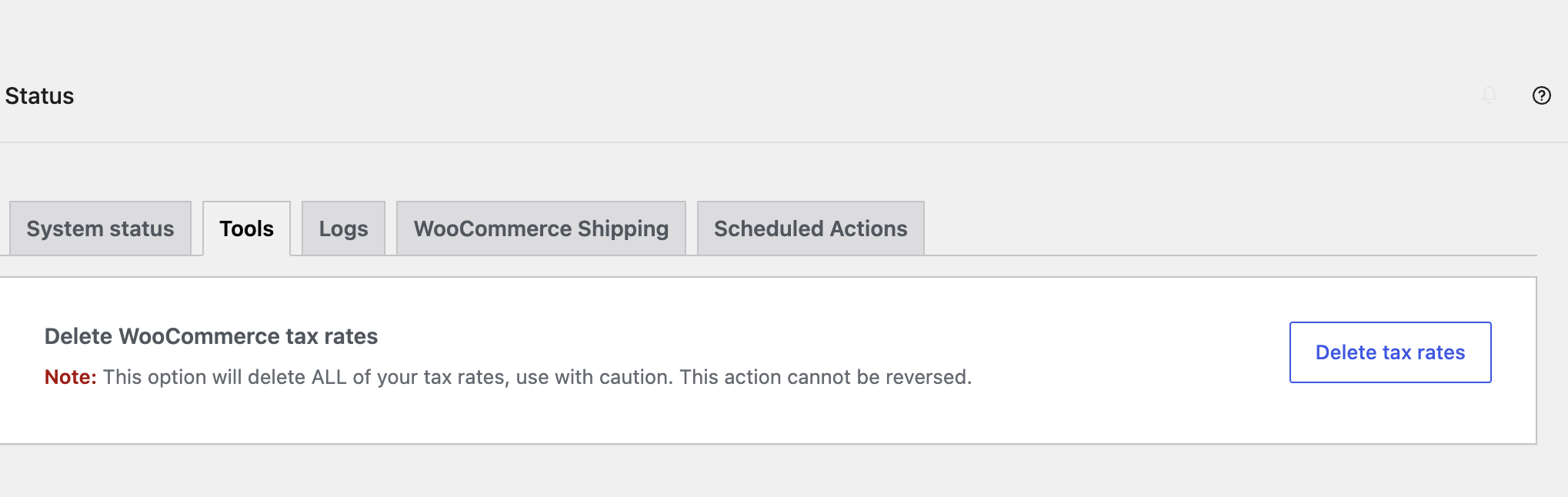The width and height of the screenshot is (1568, 497).
Task: Click the red 'Note:' label
Action: point(70,377)
